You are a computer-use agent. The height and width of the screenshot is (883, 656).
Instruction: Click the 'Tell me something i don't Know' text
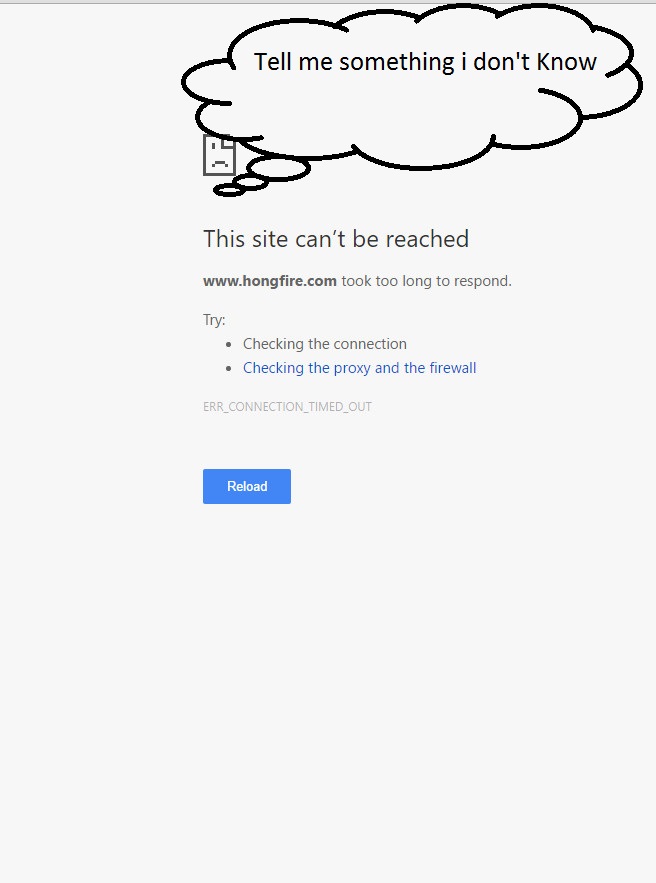click(x=425, y=61)
